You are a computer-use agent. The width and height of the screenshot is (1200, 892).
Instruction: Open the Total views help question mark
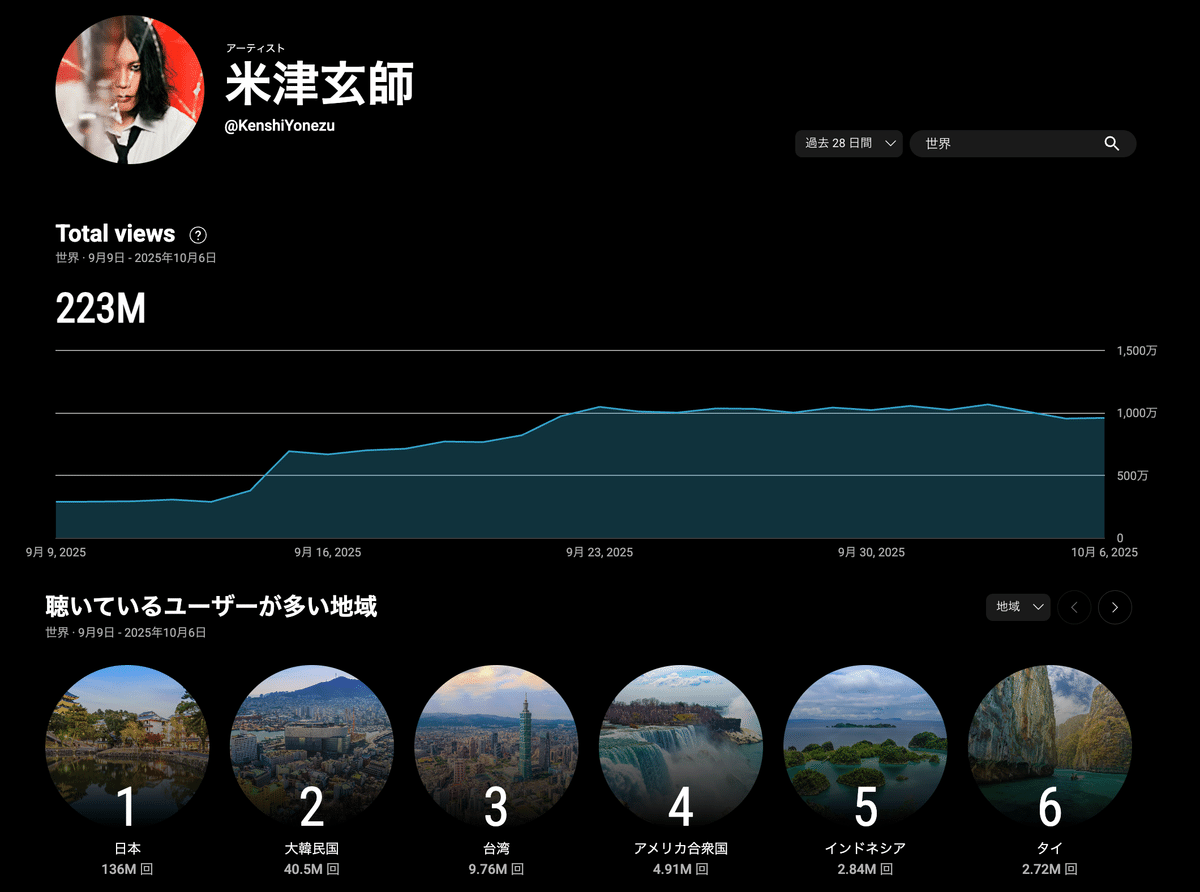coord(197,234)
